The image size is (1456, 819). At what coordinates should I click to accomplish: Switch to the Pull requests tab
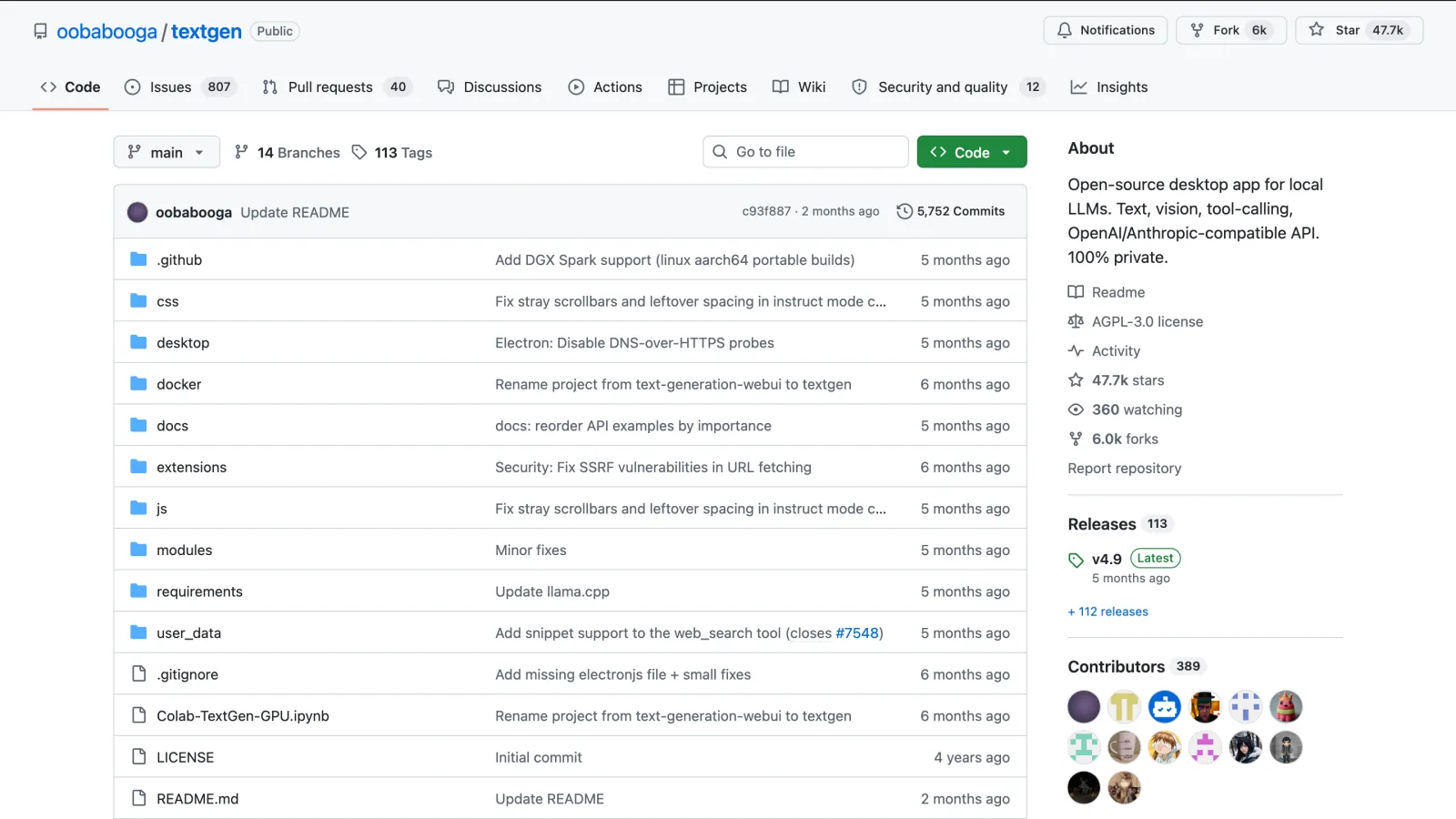336,87
